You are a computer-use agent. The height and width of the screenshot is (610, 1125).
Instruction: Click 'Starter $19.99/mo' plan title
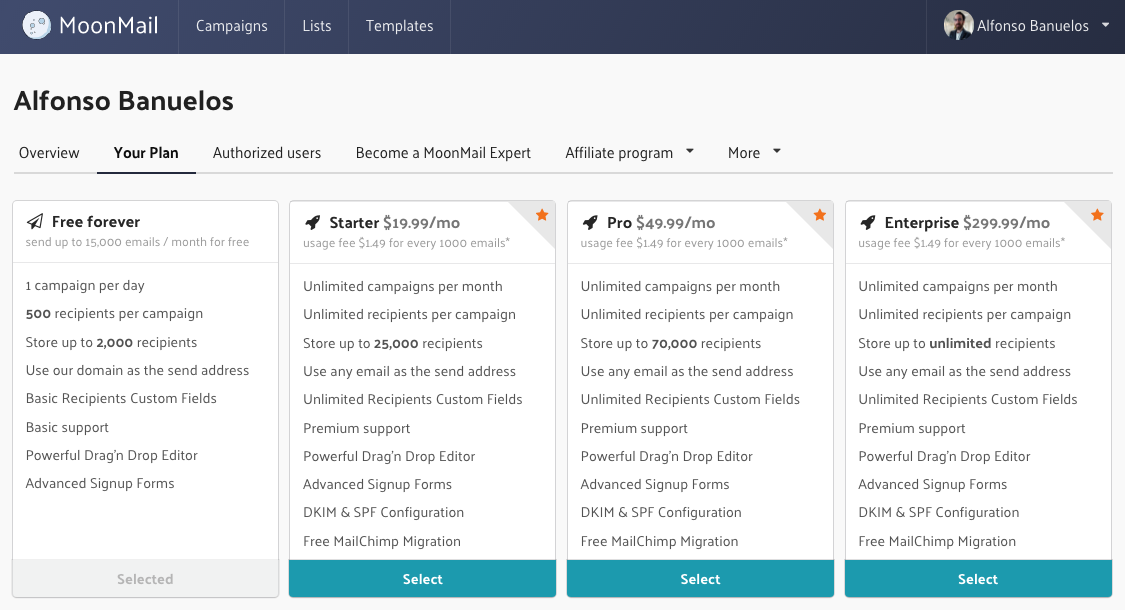pos(394,222)
